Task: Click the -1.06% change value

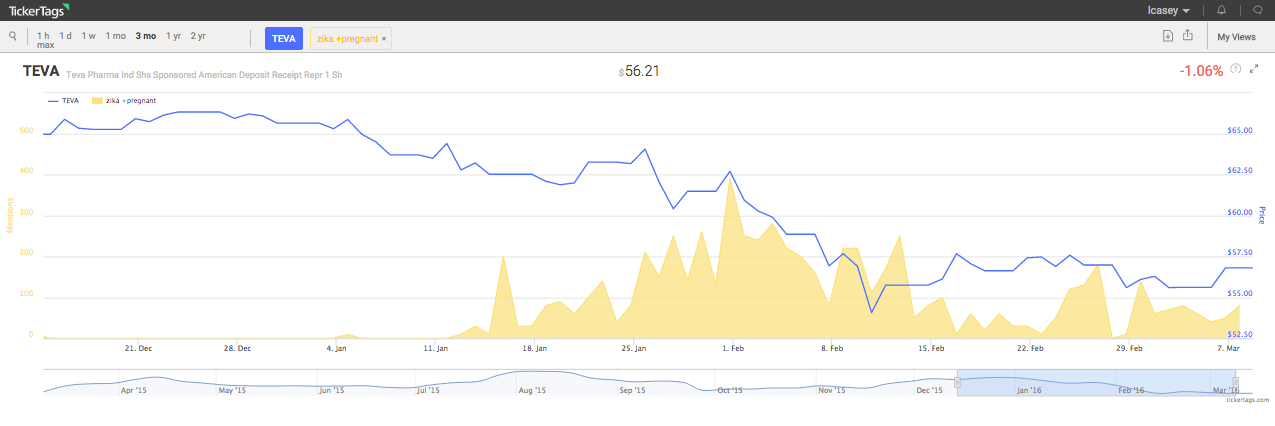Action: point(1202,71)
